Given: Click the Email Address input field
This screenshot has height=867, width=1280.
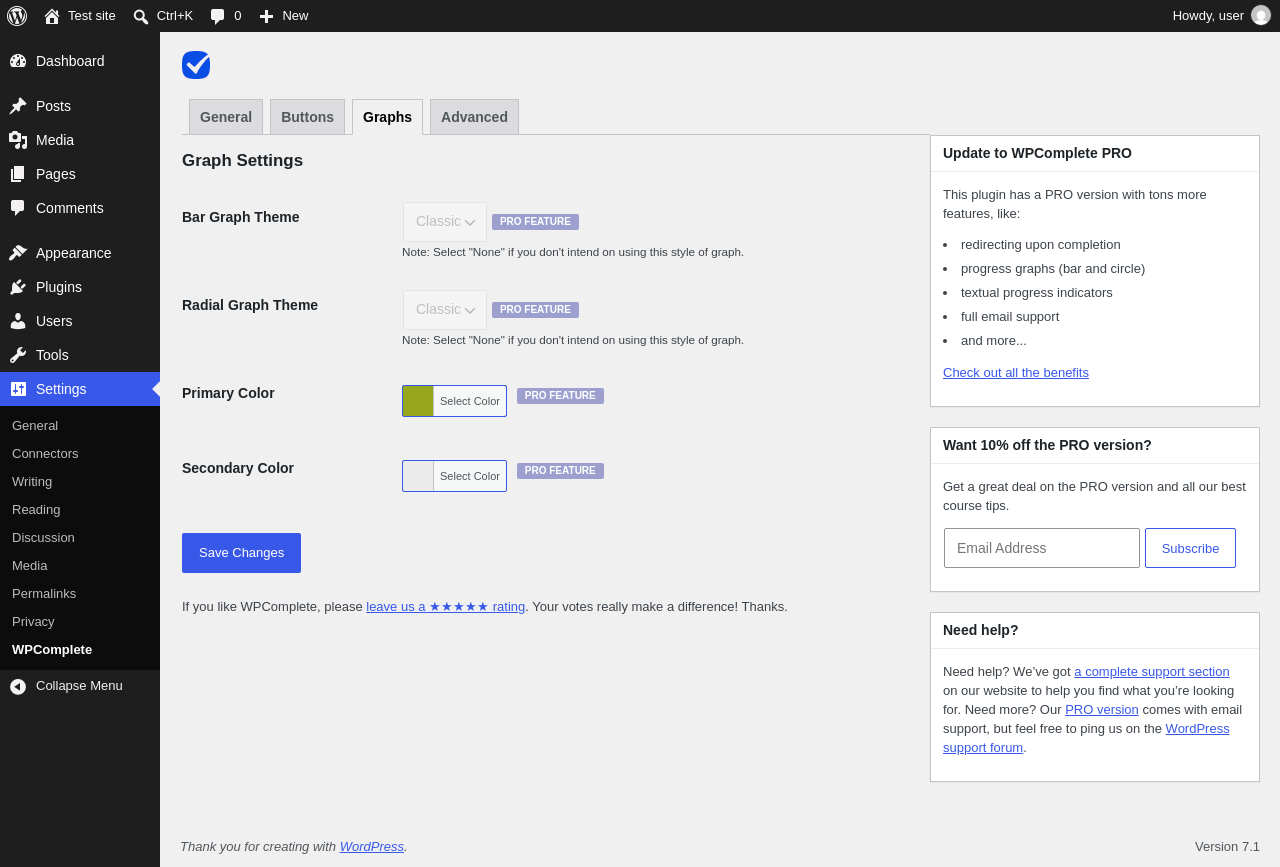Looking at the screenshot, I should (x=1042, y=548).
